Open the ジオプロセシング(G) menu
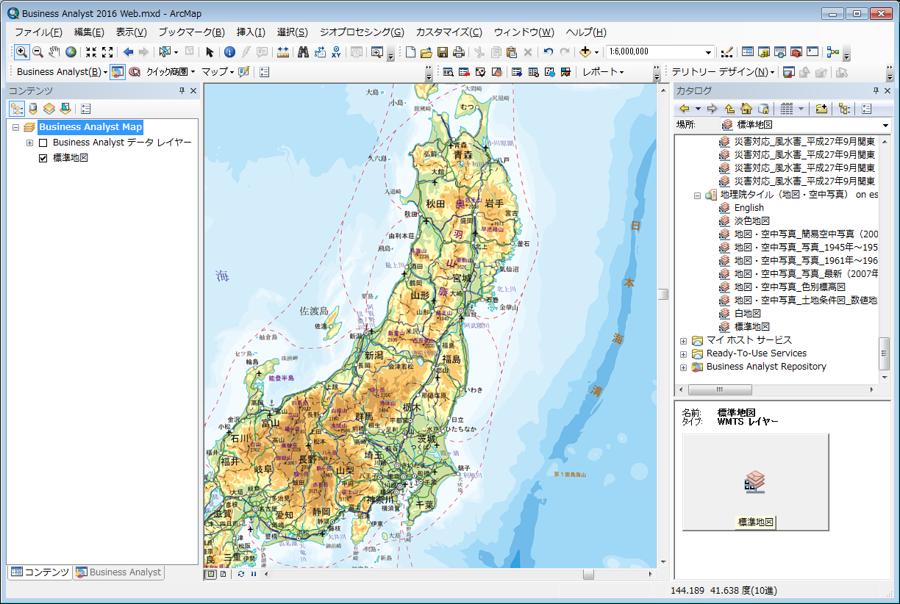The width and height of the screenshot is (900, 604). [362, 32]
